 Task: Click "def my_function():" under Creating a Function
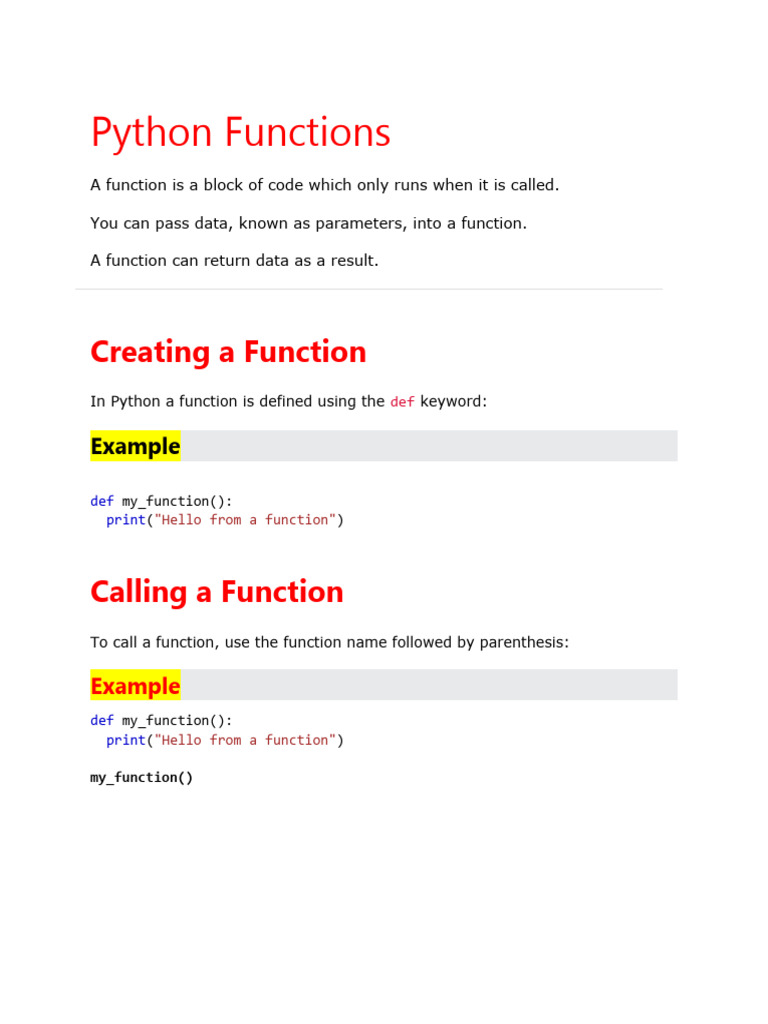161,501
